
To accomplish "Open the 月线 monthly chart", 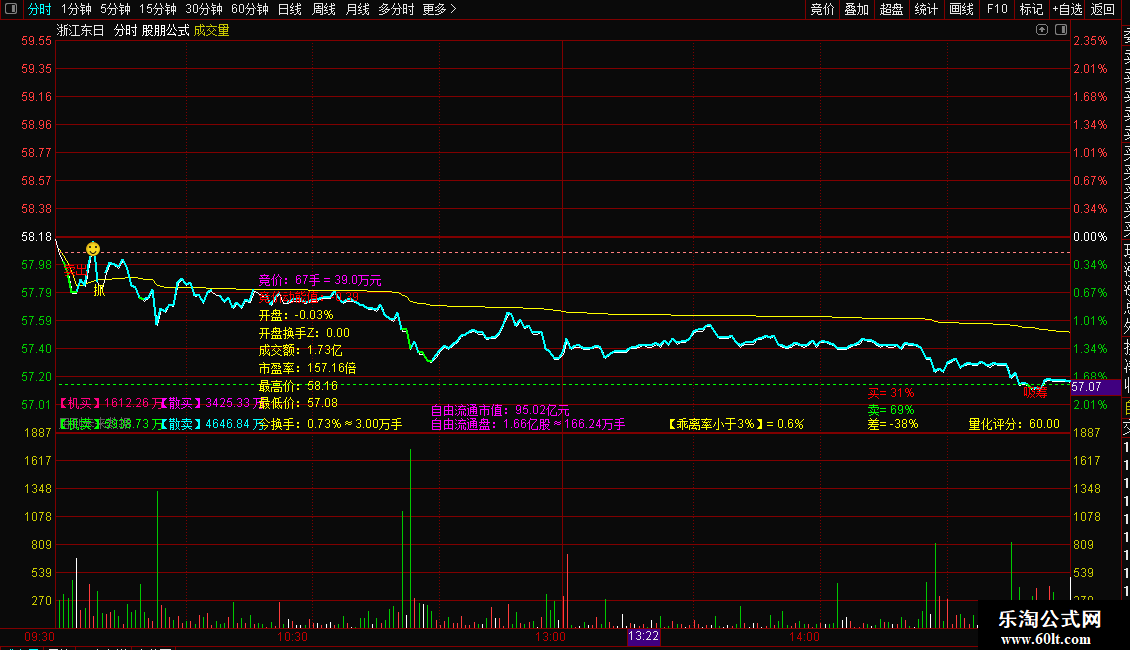I will coord(357,9).
